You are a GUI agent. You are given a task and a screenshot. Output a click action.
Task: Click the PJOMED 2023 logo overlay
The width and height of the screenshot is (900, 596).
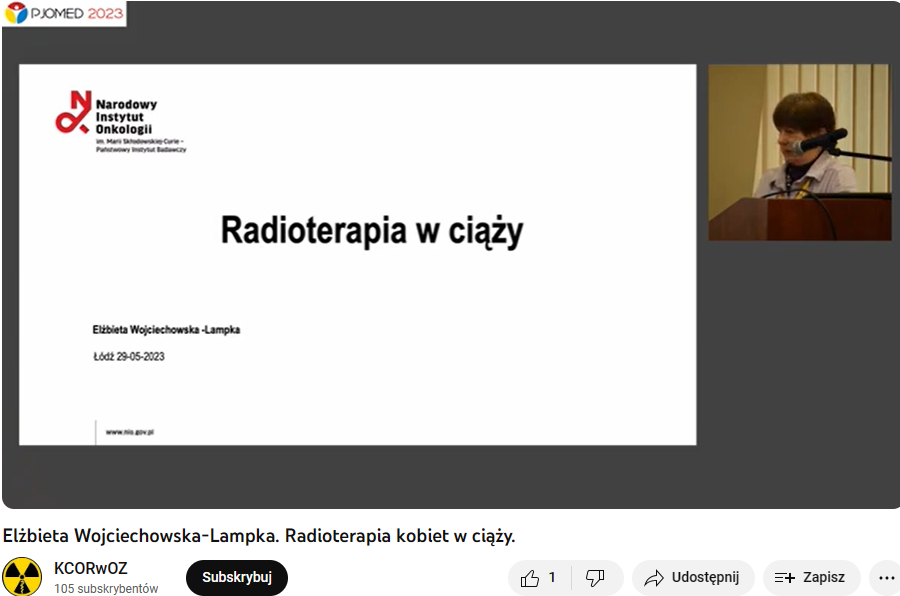(x=64, y=13)
